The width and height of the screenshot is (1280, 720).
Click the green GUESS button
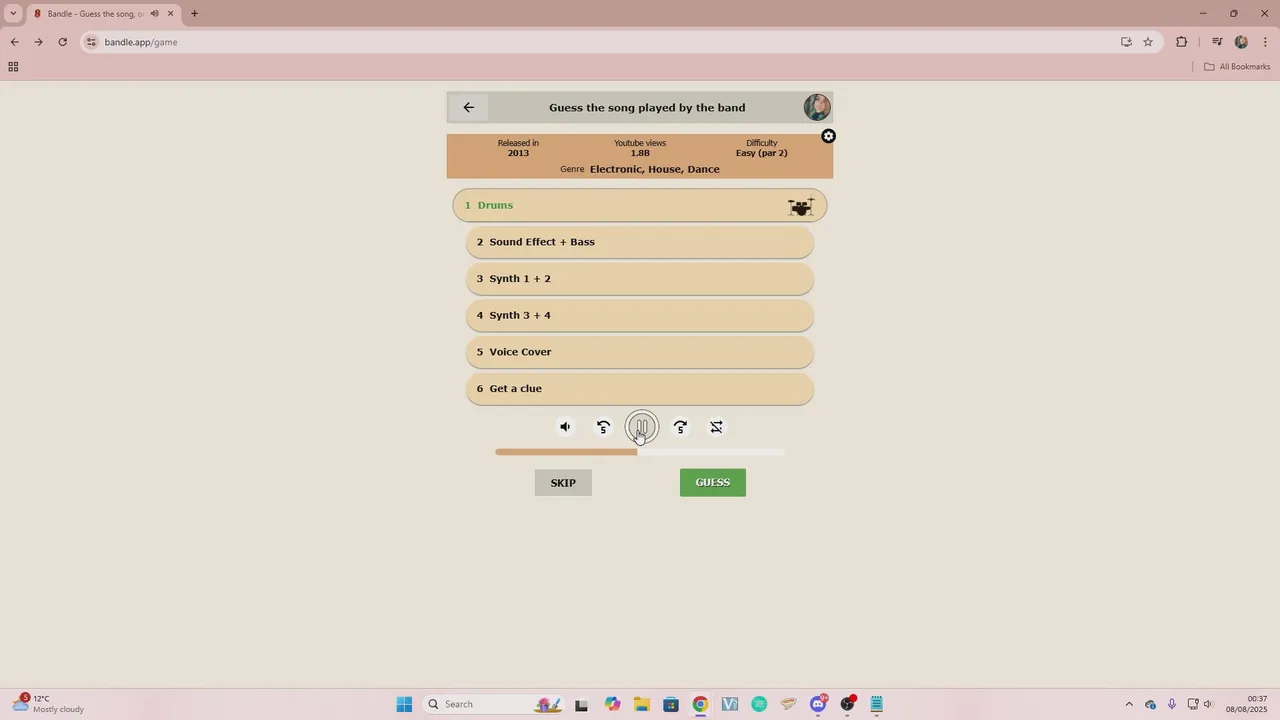tap(713, 483)
